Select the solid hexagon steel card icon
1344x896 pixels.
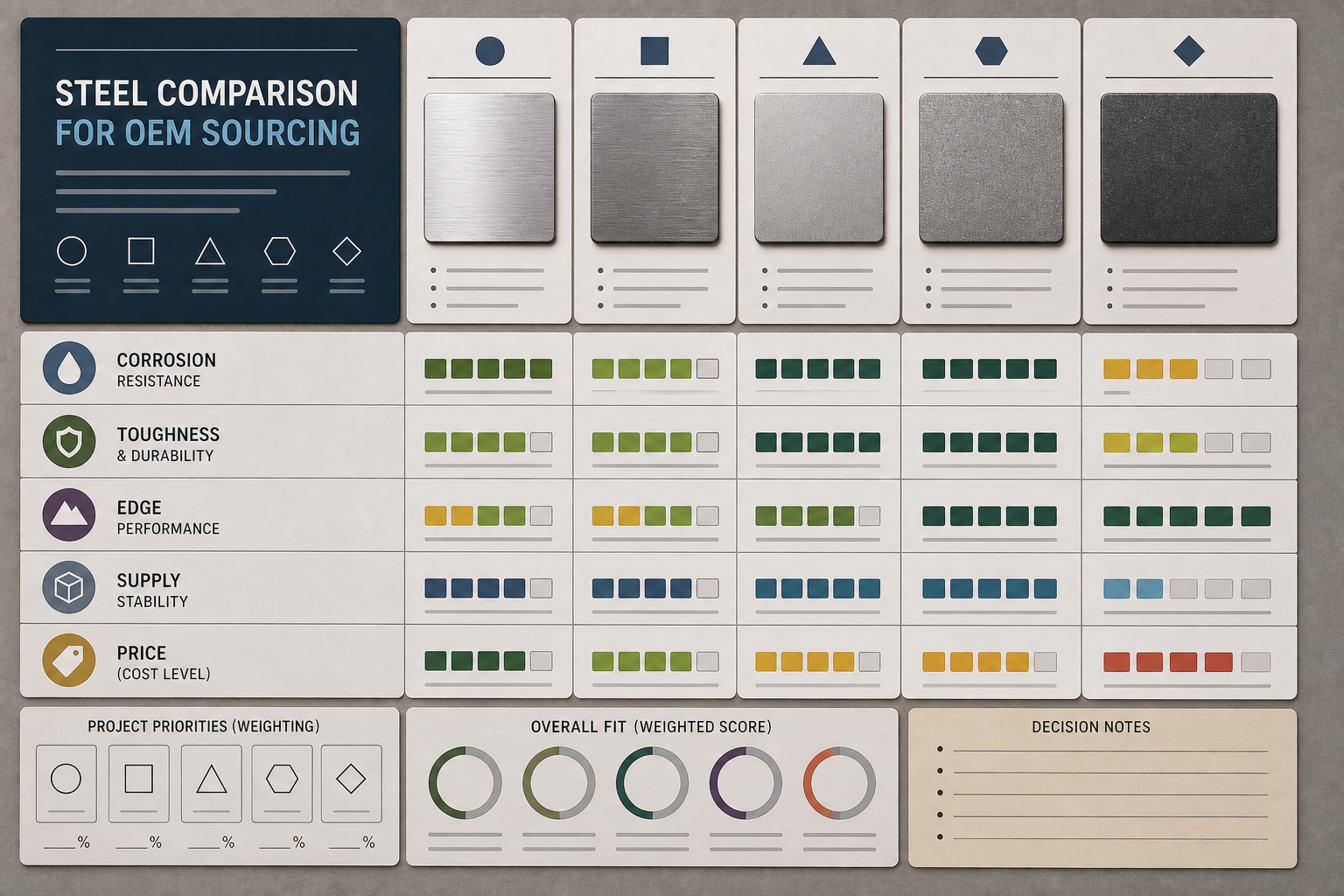[x=991, y=51]
